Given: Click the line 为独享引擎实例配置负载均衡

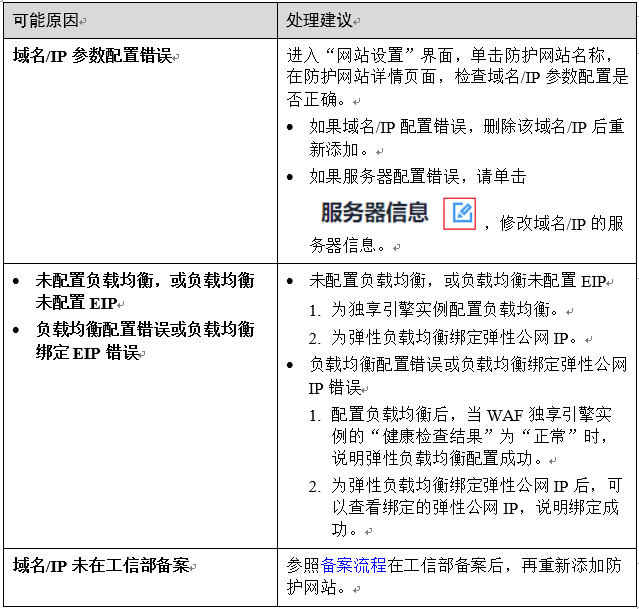Looking at the screenshot, I should [x=444, y=310].
